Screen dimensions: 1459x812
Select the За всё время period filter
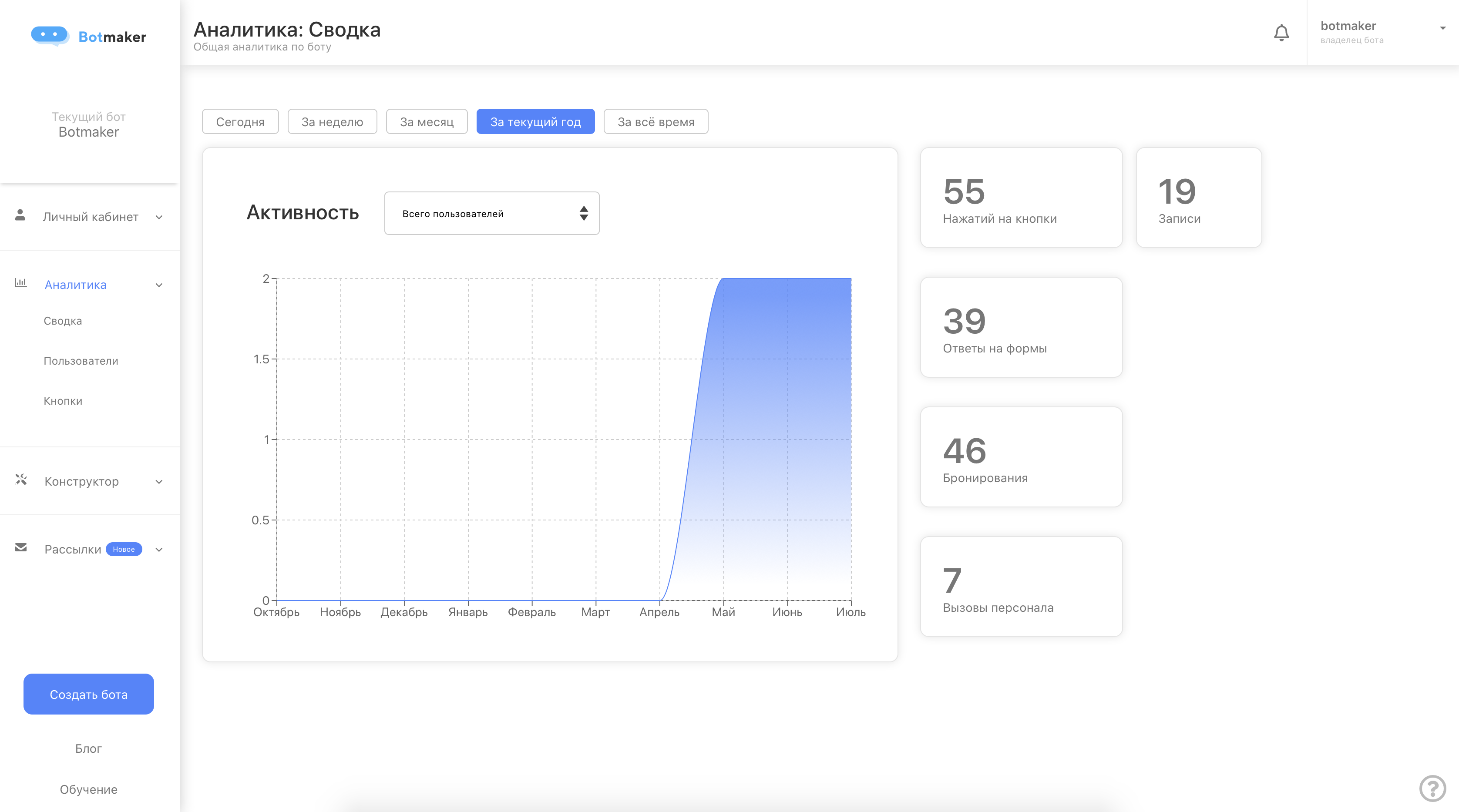pos(656,122)
